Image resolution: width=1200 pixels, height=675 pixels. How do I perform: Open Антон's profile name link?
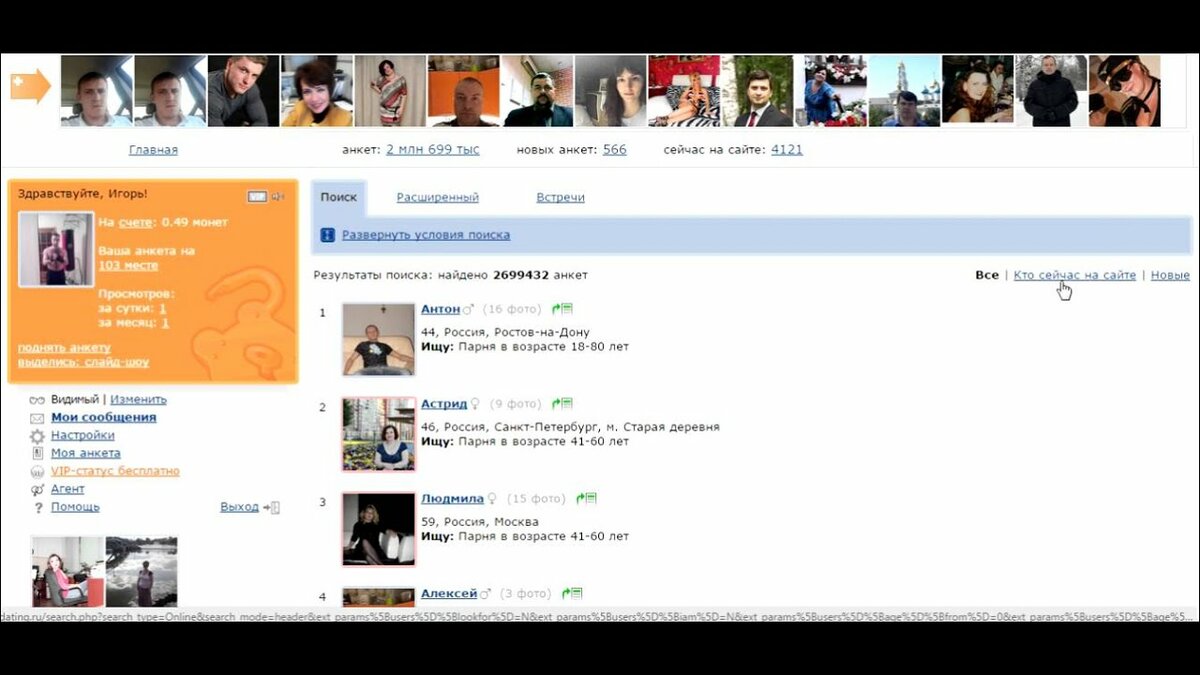[441, 309]
